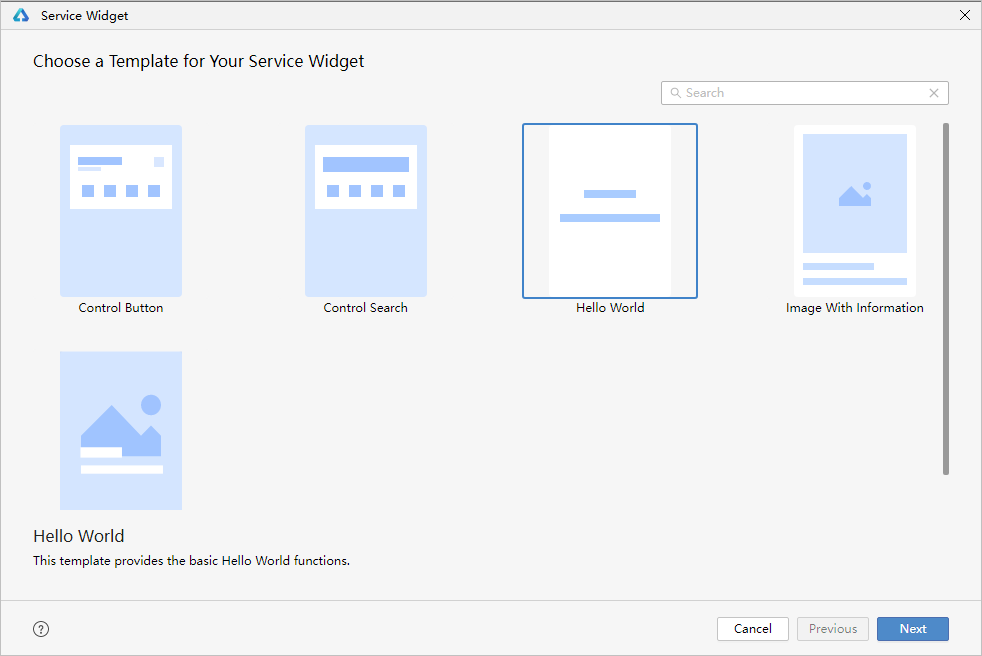The height and width of the screenshot is (656, 982).
Task: Clear the search using the X icon
Action: point(934,93)
